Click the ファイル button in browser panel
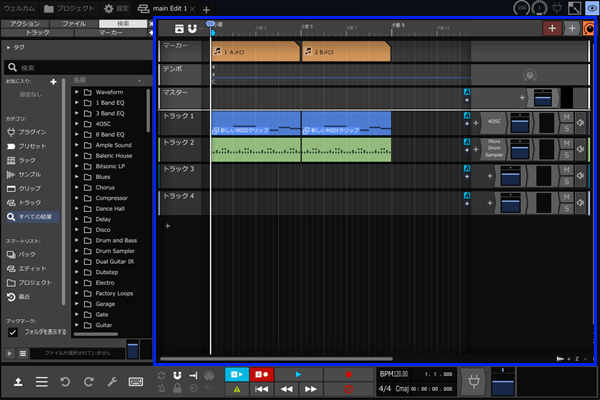This screenshot has width=600, height=400. (x=75, y=22)
